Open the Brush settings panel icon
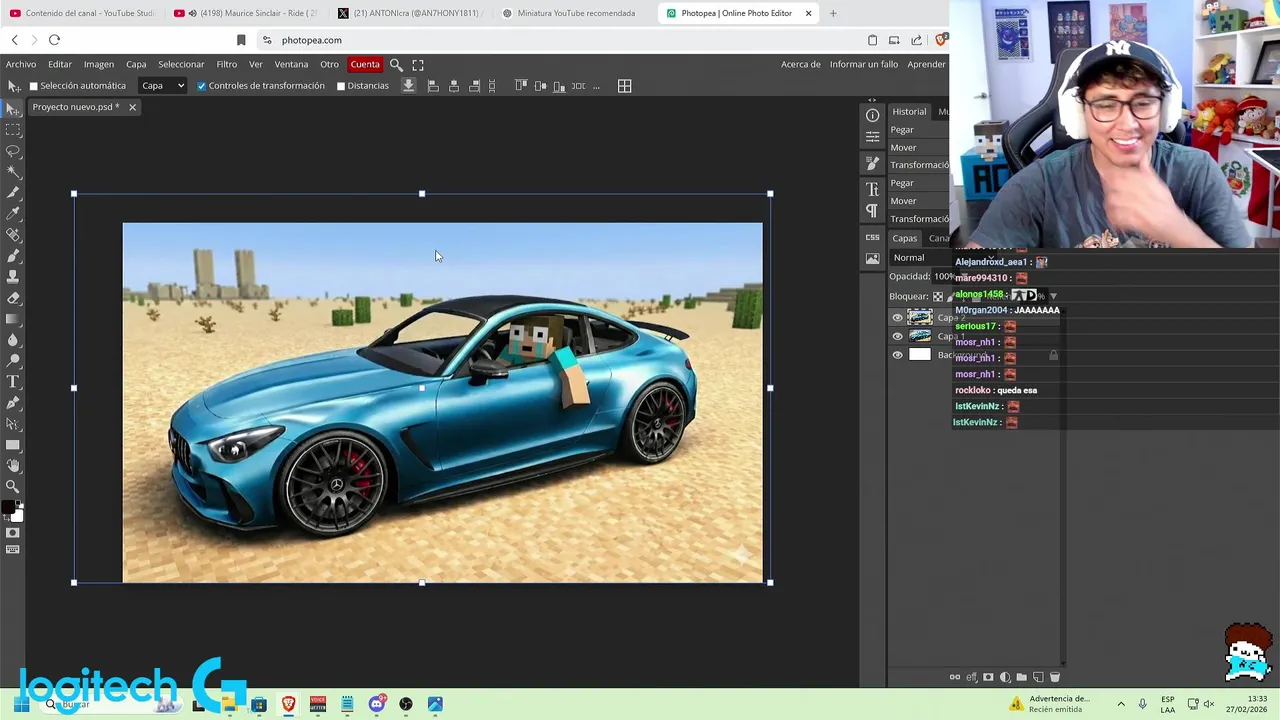Viewport: 1280px width, 720px height. (x=872, y=162)
